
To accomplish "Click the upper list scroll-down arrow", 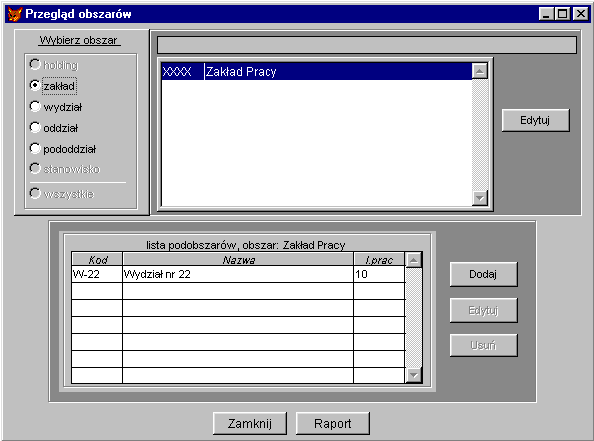I will click(480, 198).
